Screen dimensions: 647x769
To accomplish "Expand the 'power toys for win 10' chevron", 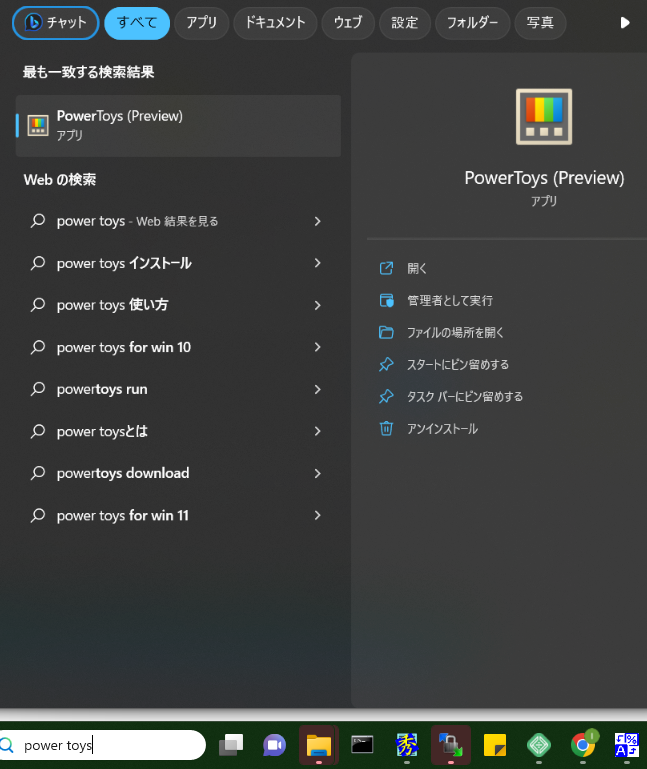I will [317, 347].
